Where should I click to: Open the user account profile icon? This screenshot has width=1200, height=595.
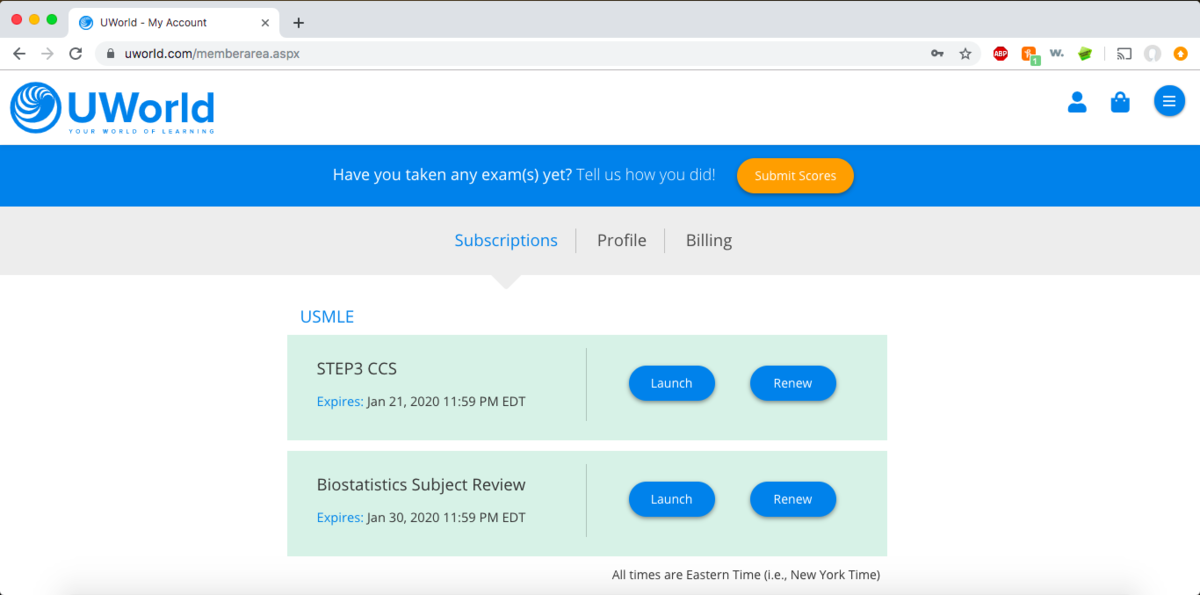[1077, 102]
